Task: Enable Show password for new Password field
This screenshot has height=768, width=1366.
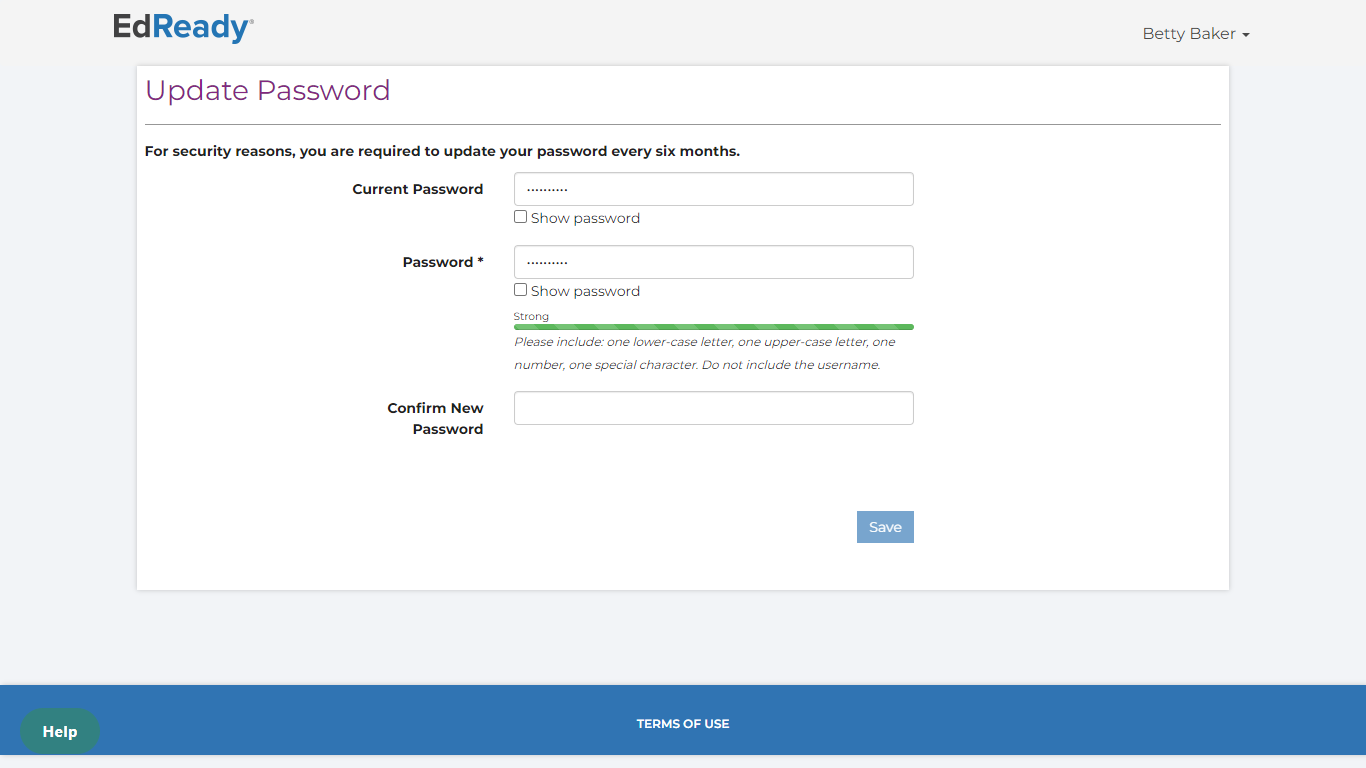Action: [520, 289]
